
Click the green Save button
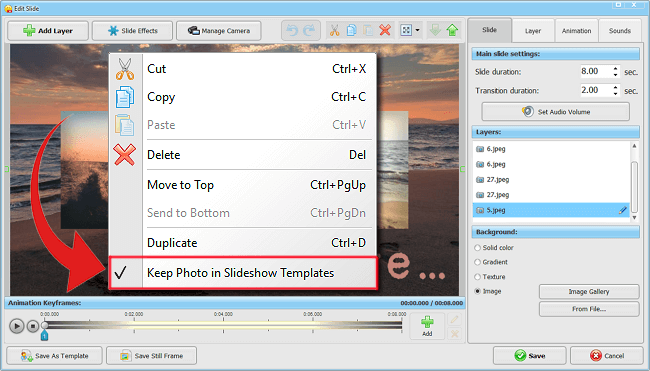[x=529, y=356]
